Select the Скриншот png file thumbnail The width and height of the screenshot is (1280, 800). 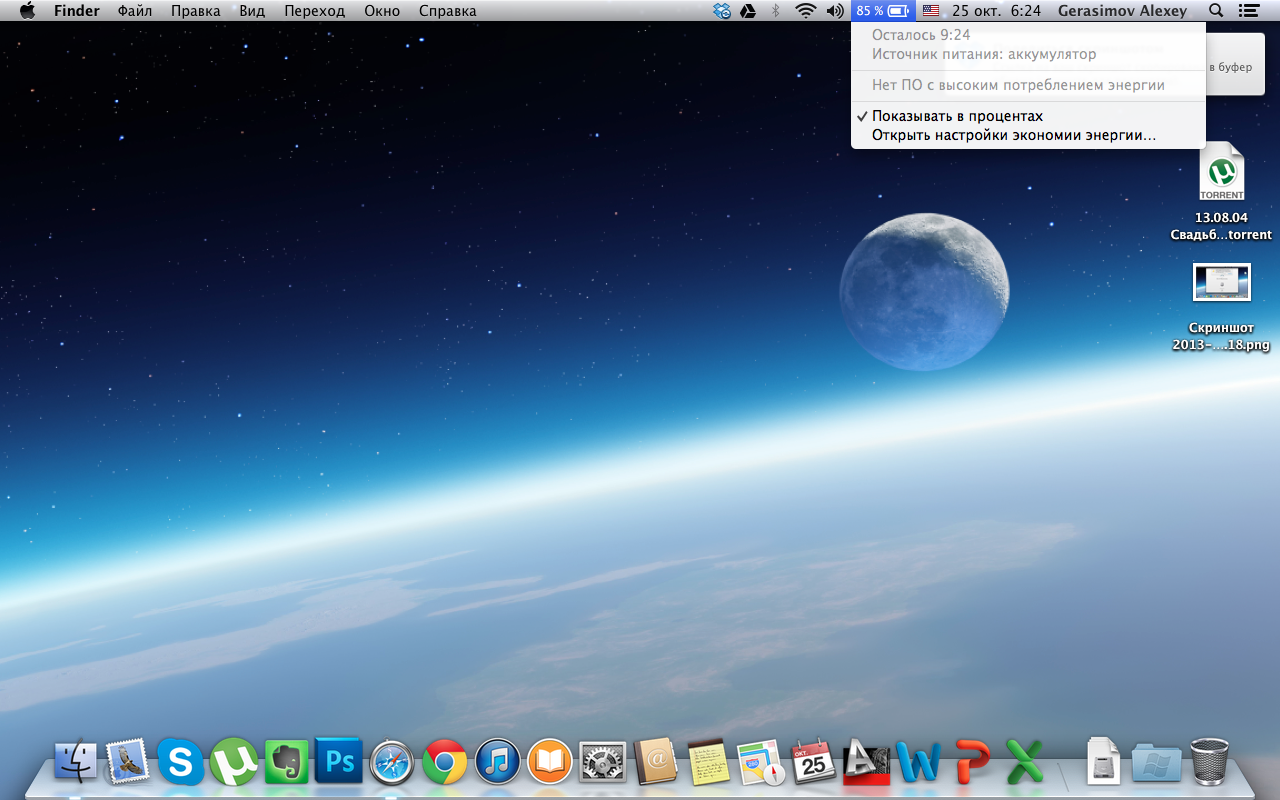pyautogui.click(x=1221, y=283)
